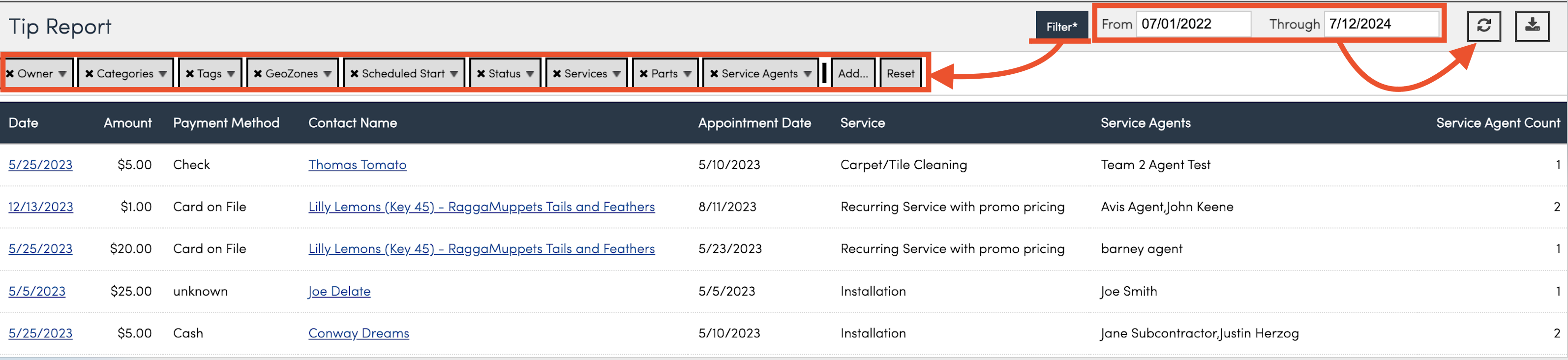Image resolution: width=1568 pixels, height=360 pixels.
Task: Remove the Tags filter with its X
Action: pos(190,74)
